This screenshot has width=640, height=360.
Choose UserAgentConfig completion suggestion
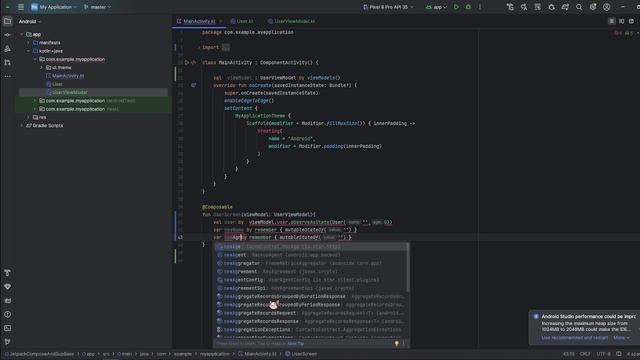(311, 280)
